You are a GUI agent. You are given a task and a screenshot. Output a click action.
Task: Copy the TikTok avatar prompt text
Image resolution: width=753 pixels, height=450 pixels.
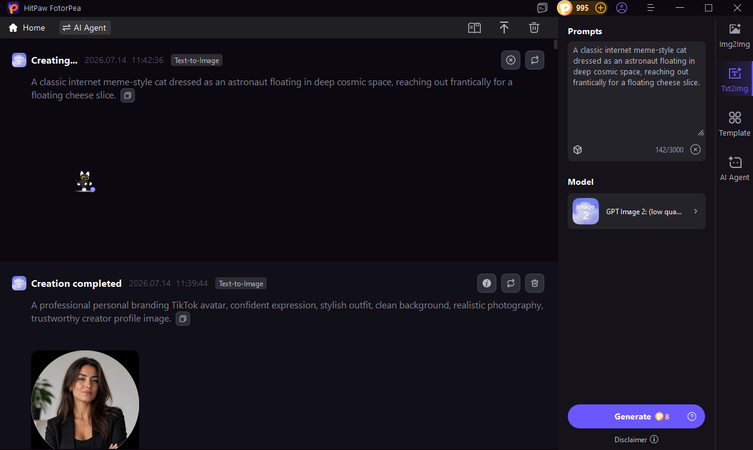click(x=182, y=319)
